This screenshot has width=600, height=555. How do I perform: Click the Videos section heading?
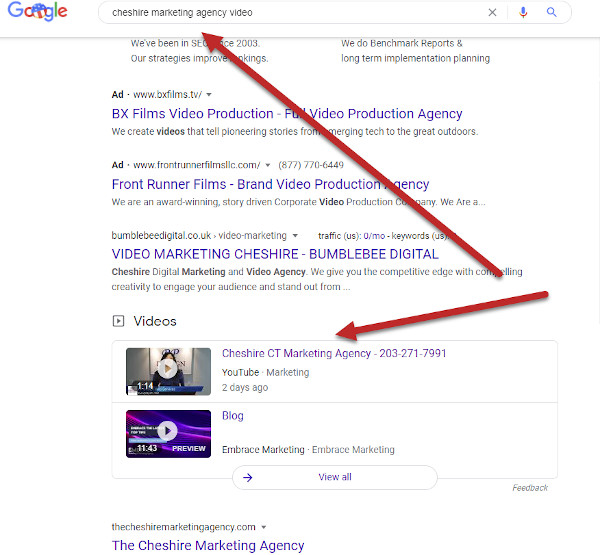point(155,321)
